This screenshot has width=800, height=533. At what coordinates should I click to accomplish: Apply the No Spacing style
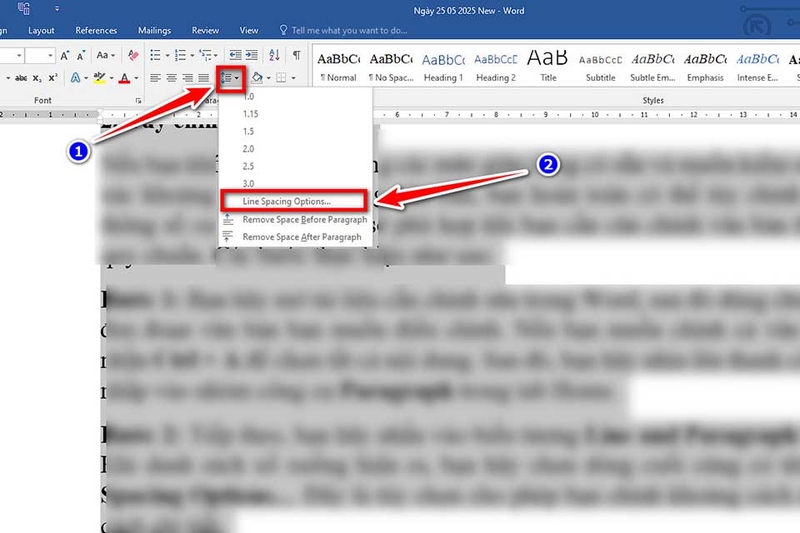point(391,66)
